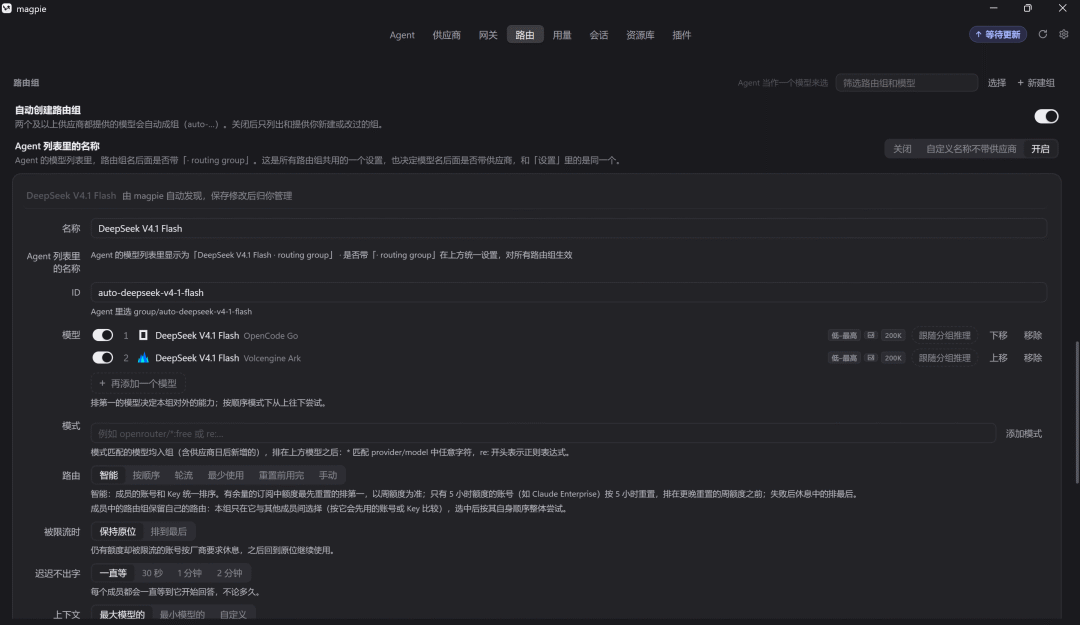Select 自定义 context option

click(233, 615)
